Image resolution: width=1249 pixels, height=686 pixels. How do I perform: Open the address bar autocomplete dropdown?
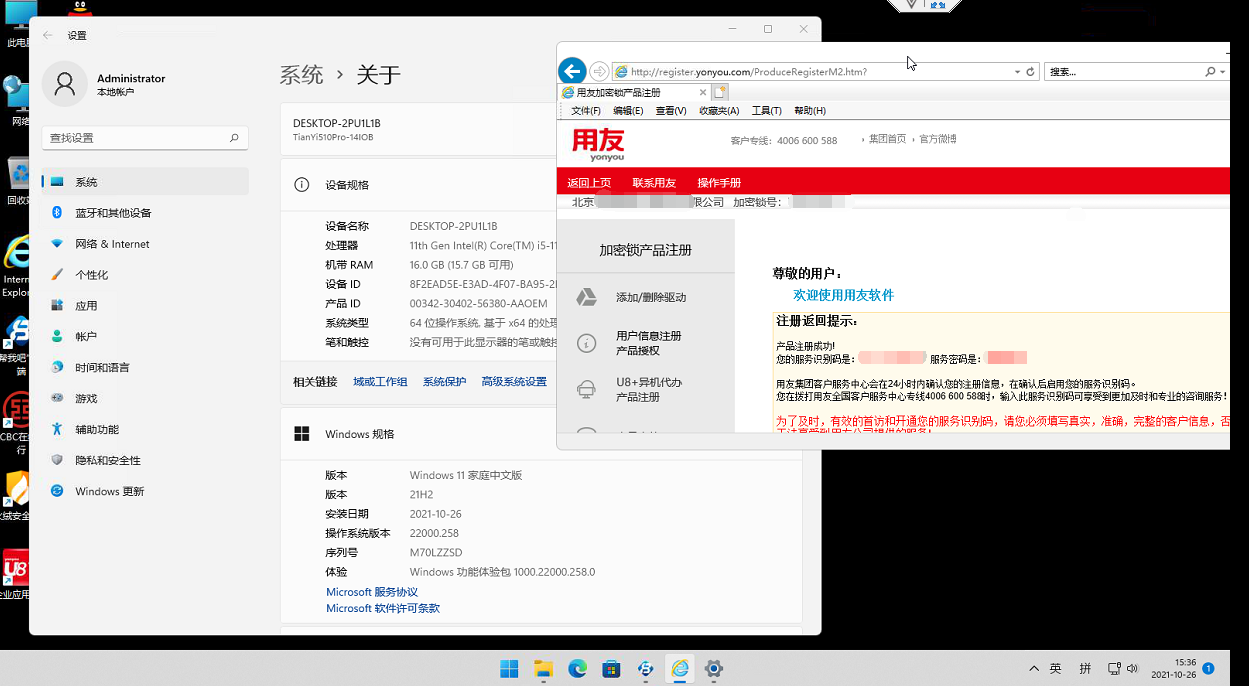(x=1017, y=72)
